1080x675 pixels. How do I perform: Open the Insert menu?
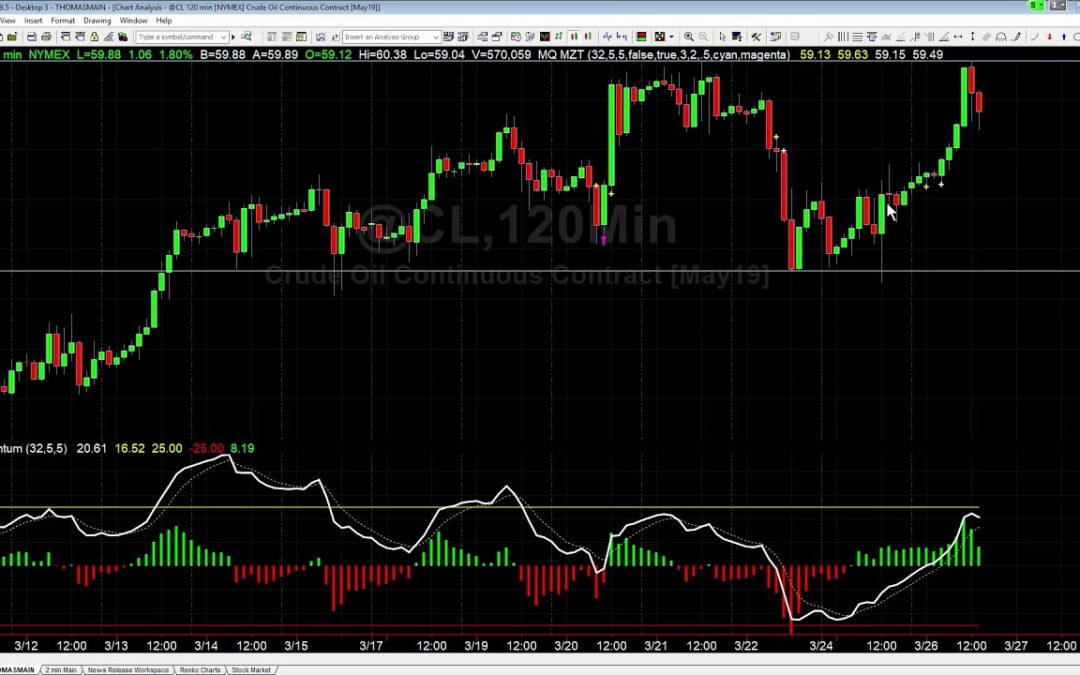pos(33,21)
